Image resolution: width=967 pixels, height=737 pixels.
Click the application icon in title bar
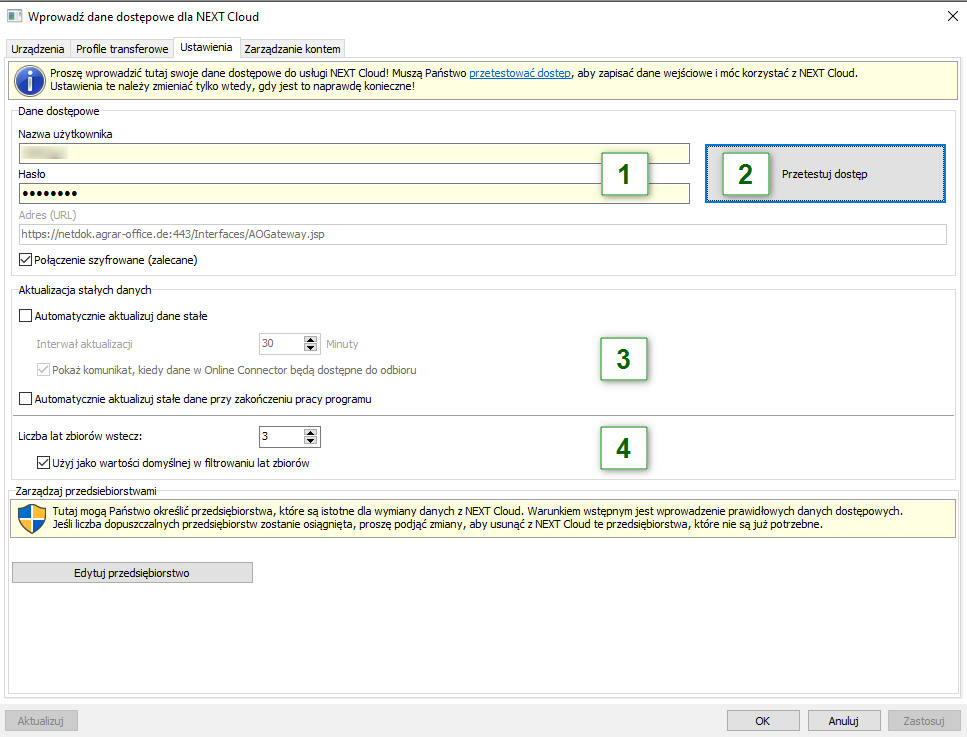coord(14,16)
